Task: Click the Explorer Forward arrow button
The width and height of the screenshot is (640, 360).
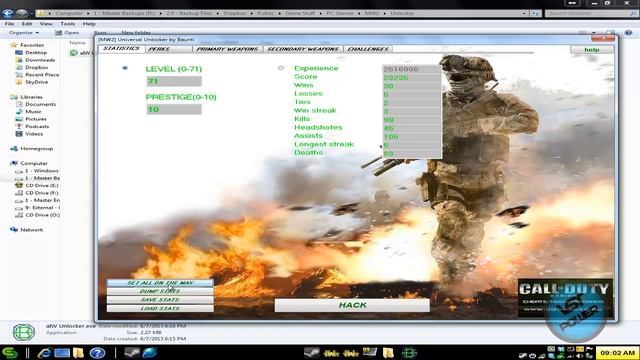Action: coord(22,13)
